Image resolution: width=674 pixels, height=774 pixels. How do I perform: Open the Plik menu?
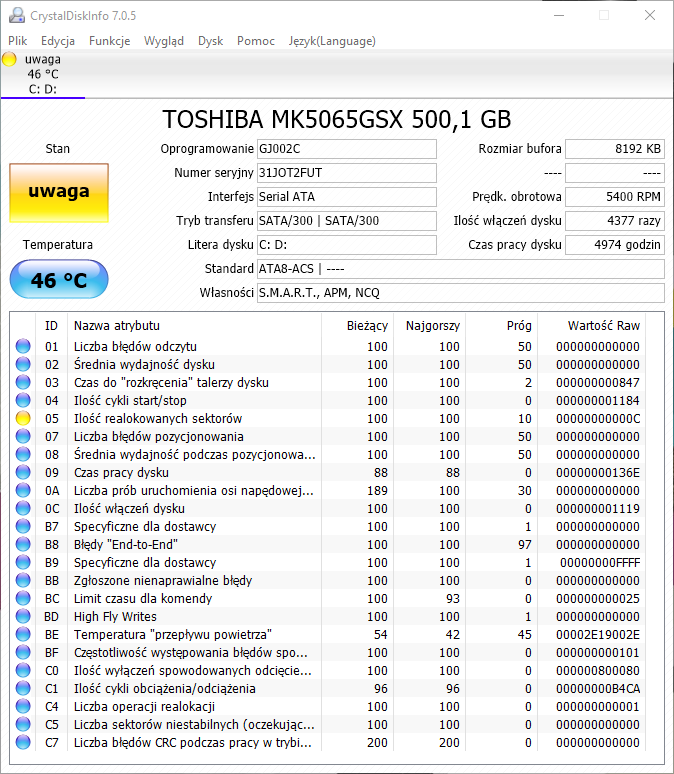click(x=17, y=41)
